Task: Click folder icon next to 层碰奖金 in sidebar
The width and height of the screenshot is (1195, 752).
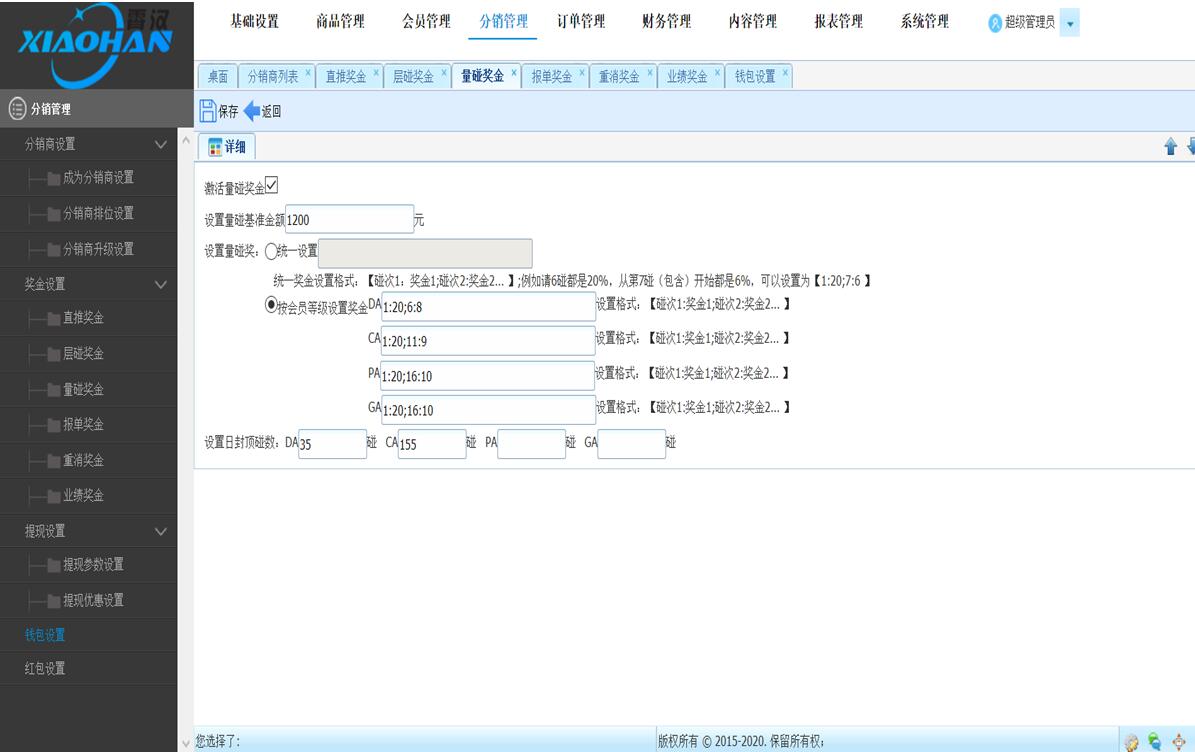Action: pyautogui.click(x=54, y=354)
